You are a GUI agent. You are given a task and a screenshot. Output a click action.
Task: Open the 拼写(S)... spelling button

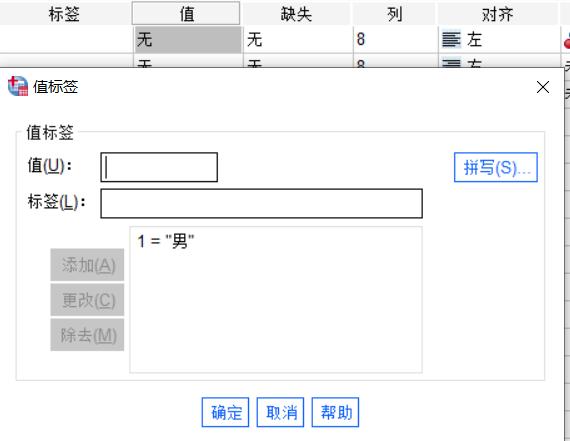click(495, 167)
